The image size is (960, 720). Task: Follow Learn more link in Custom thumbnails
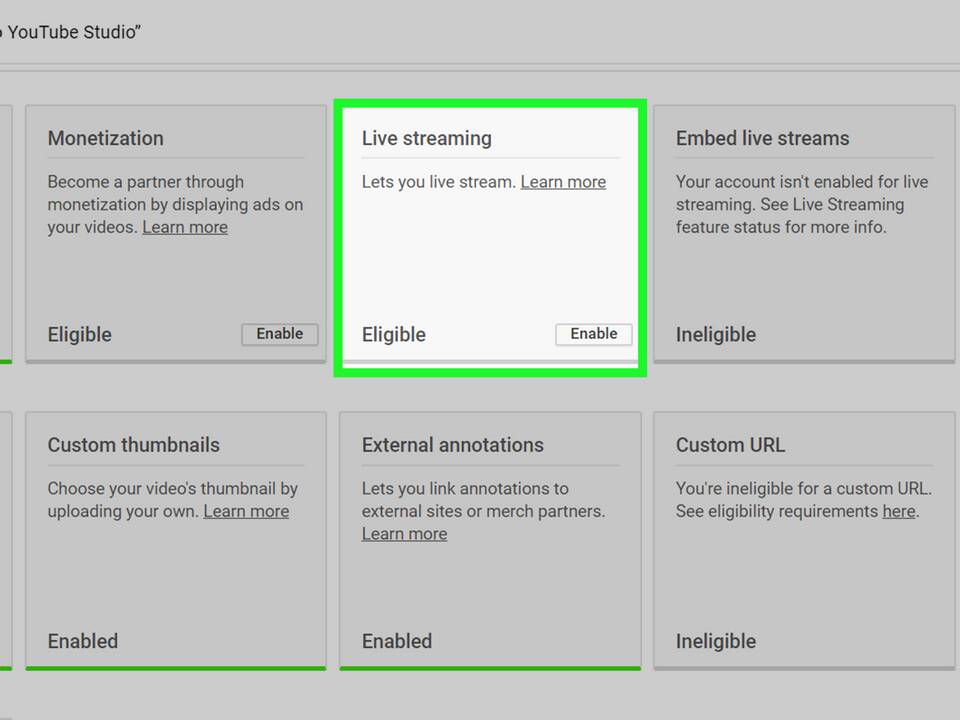coord(246,511)
